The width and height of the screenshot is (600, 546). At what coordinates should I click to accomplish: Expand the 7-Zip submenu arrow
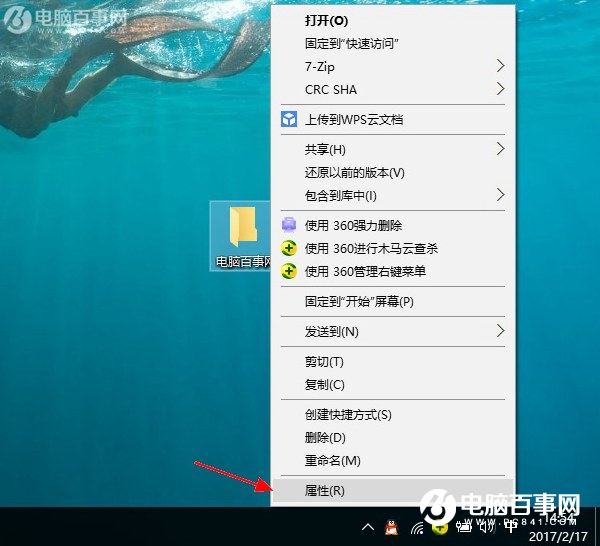coord(501,66)
